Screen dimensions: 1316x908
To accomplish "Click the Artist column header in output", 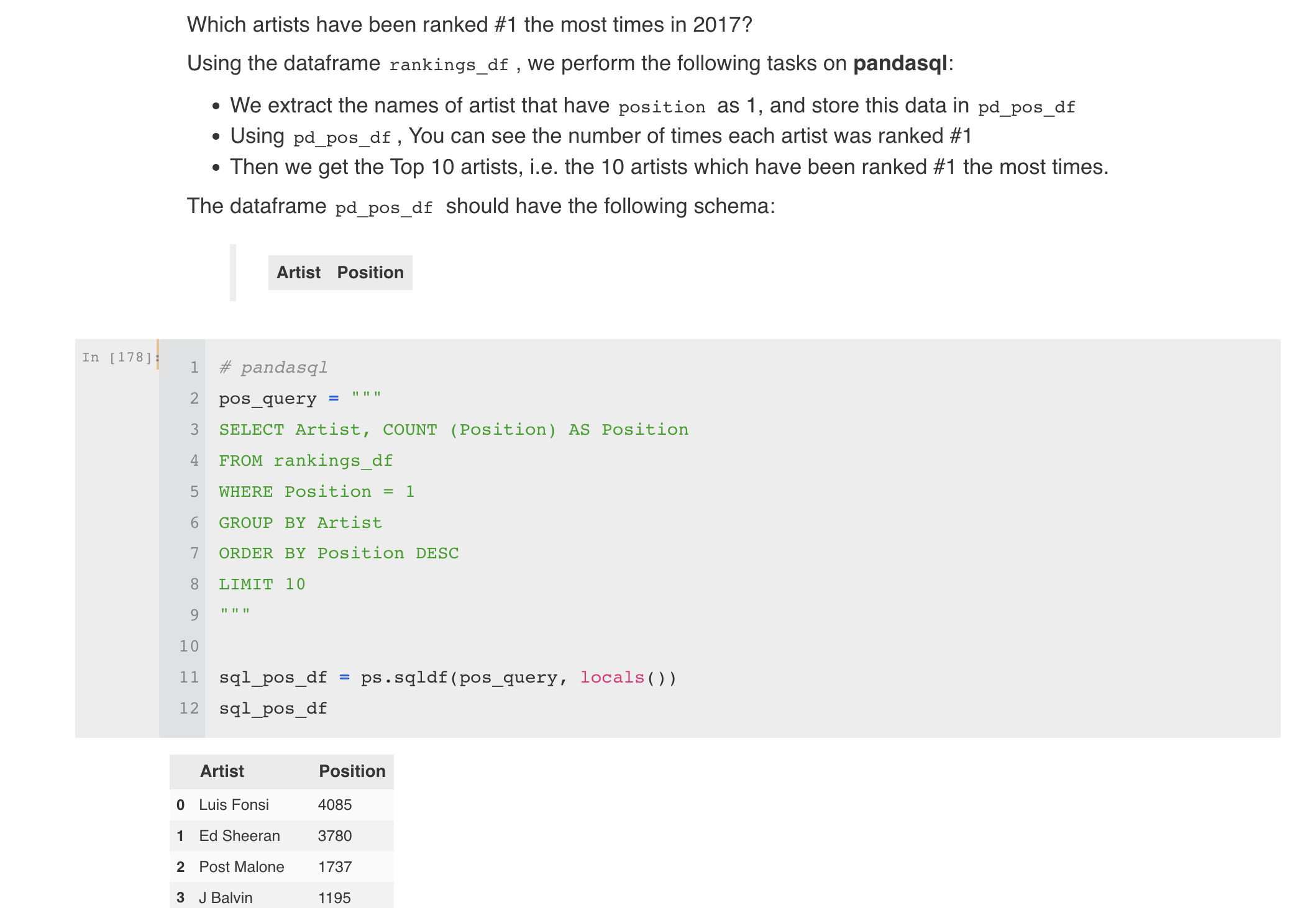I will [222, 771].
